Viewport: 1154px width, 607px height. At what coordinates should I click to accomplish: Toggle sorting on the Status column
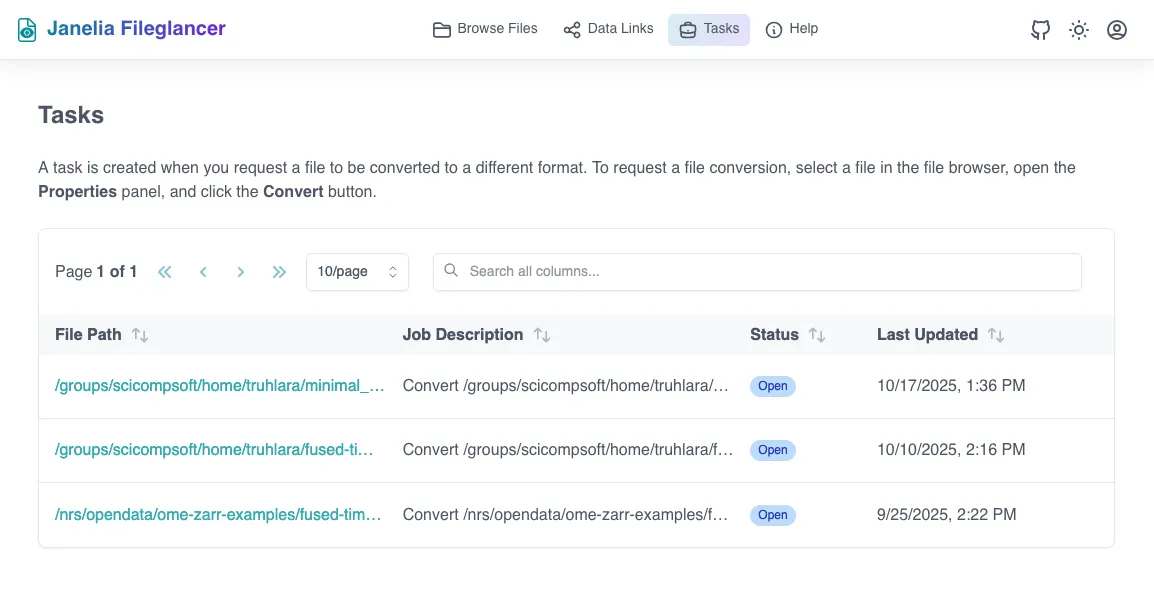tap(818, 334)
